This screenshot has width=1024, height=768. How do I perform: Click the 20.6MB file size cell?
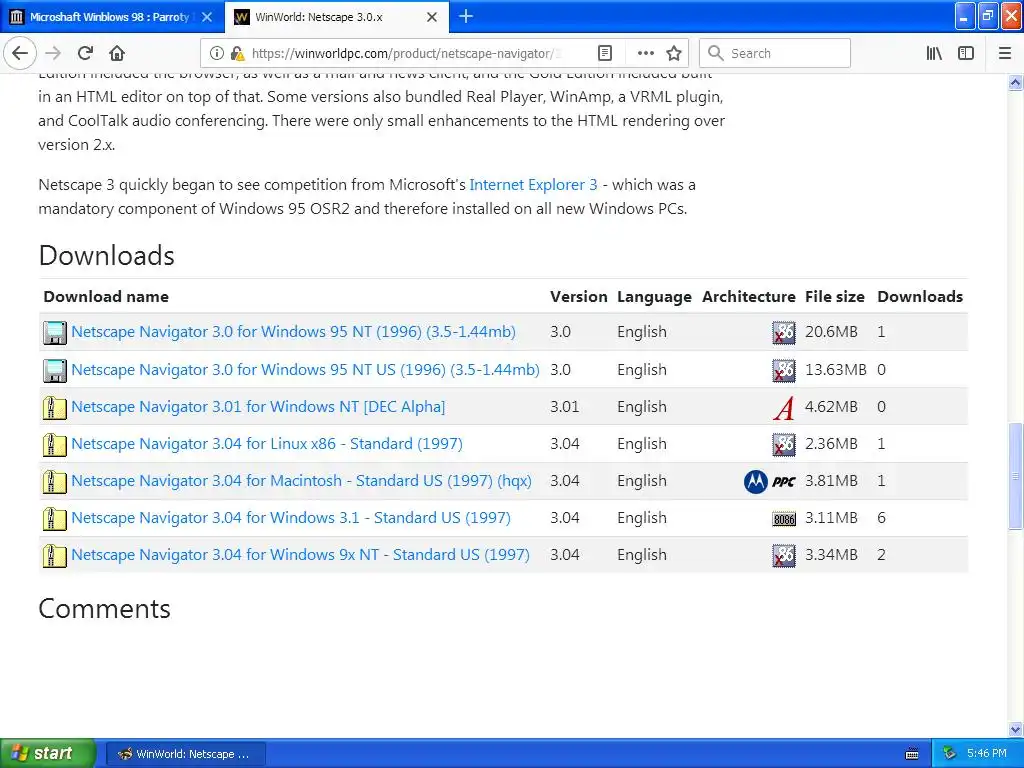[831, 332]
